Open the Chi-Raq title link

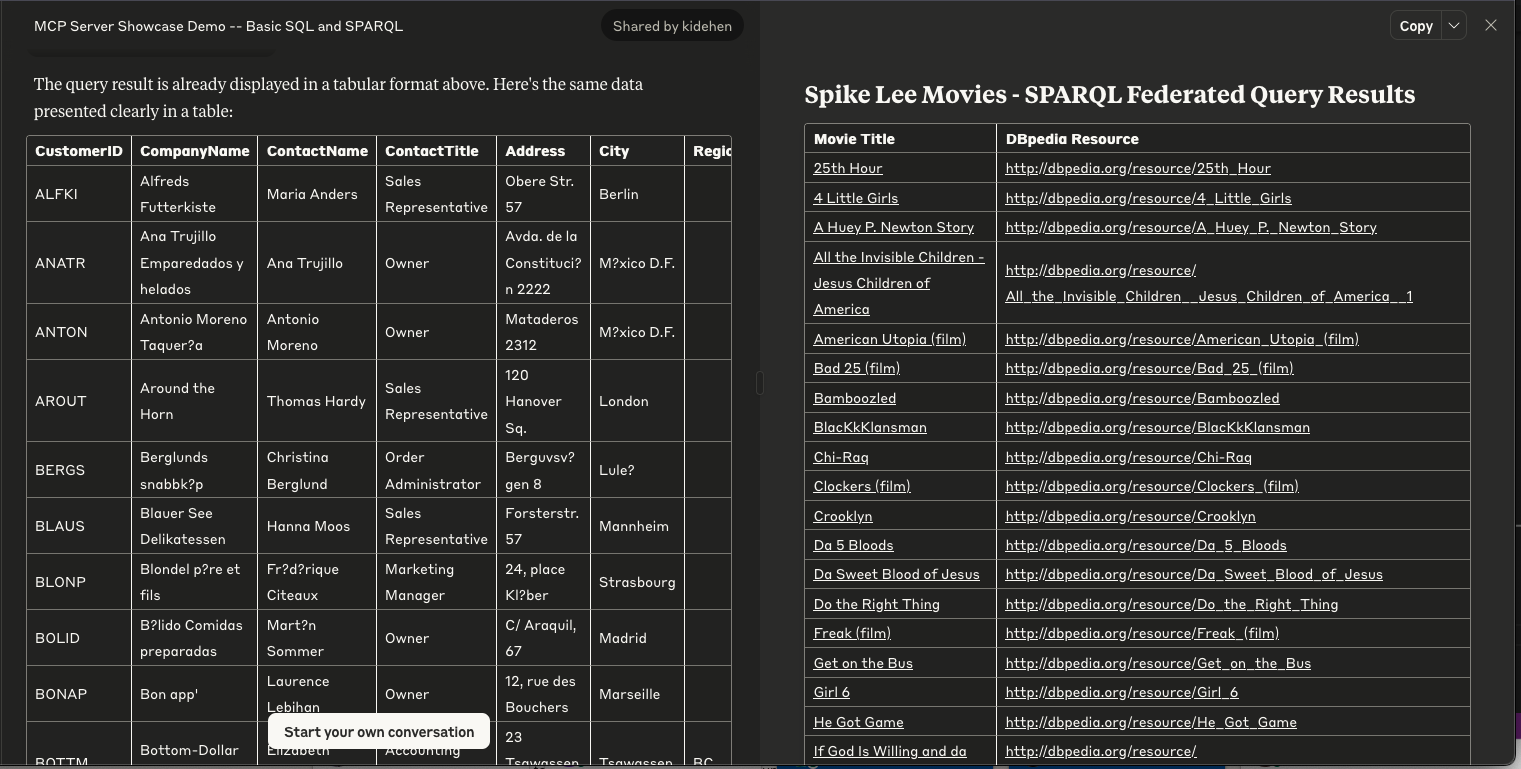[x=841, y=457]
